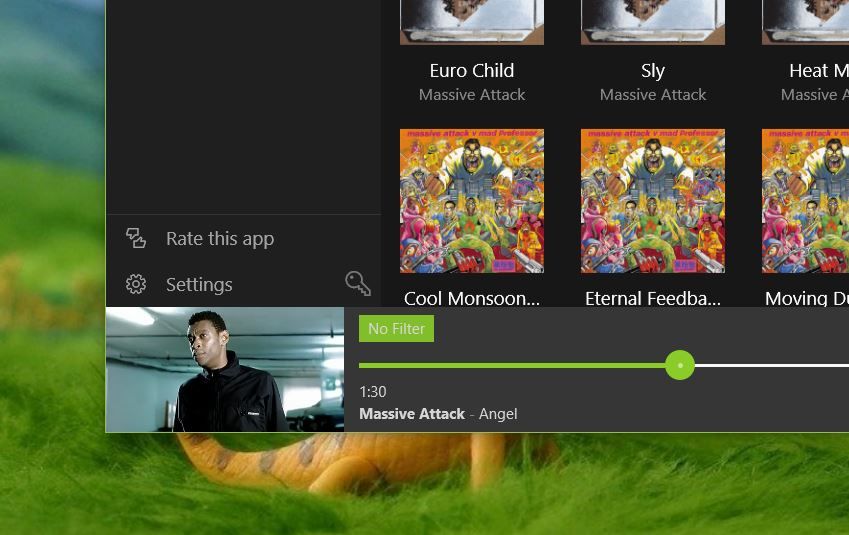Select the Sly album art
The width and height of the screenshot is (849, 535).
(x=652, y=22)
